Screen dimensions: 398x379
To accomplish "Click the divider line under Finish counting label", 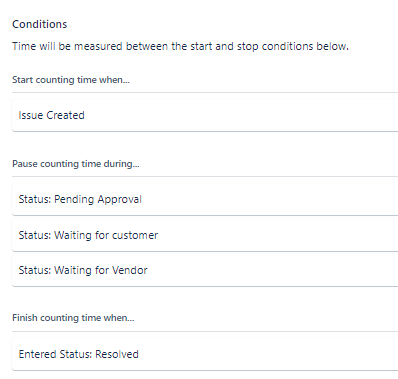I will [x=205, y=331].
